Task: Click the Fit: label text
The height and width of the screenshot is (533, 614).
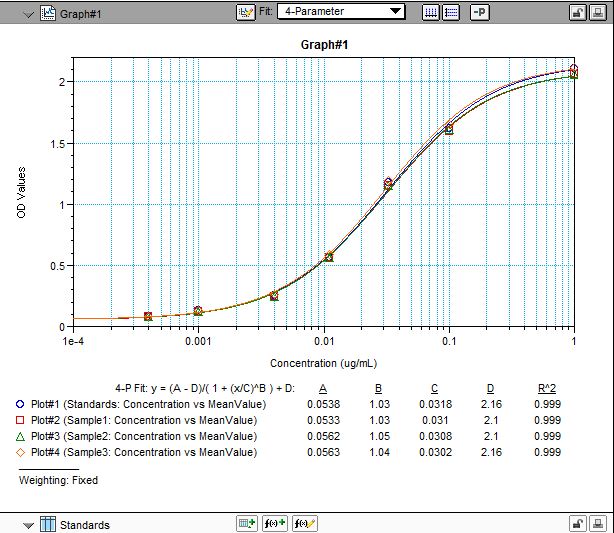Action: tap(265, 11)
